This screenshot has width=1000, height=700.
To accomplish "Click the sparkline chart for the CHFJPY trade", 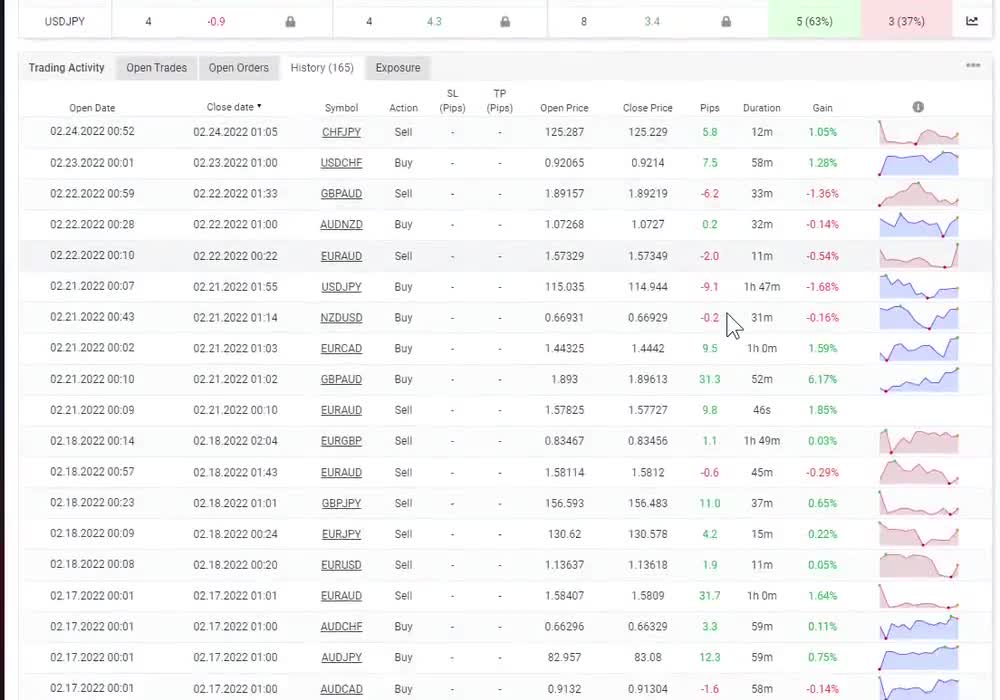I will (x=918, y=131).
